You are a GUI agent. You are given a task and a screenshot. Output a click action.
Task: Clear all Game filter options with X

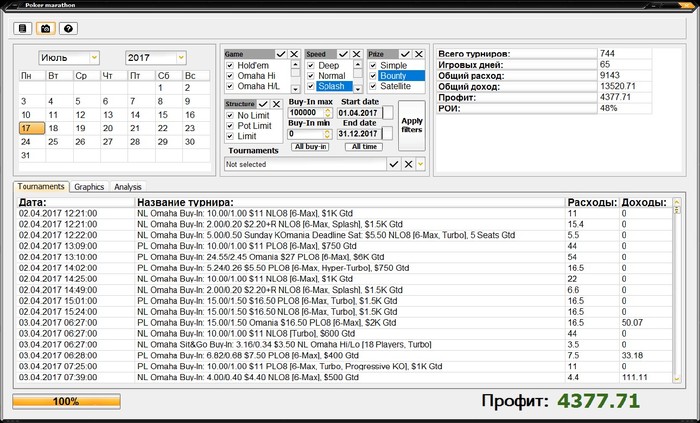click(294, 54)
